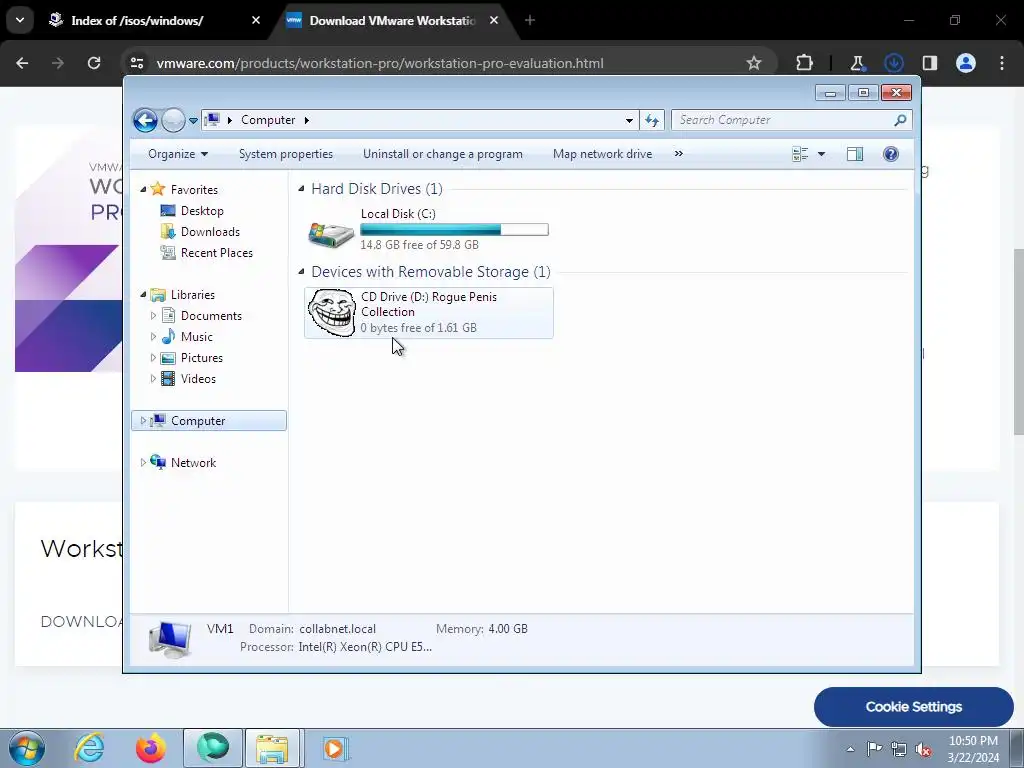
Task: Open recent pages dropdown beside Explorer's nav arrows
Action: pos(193,121)
